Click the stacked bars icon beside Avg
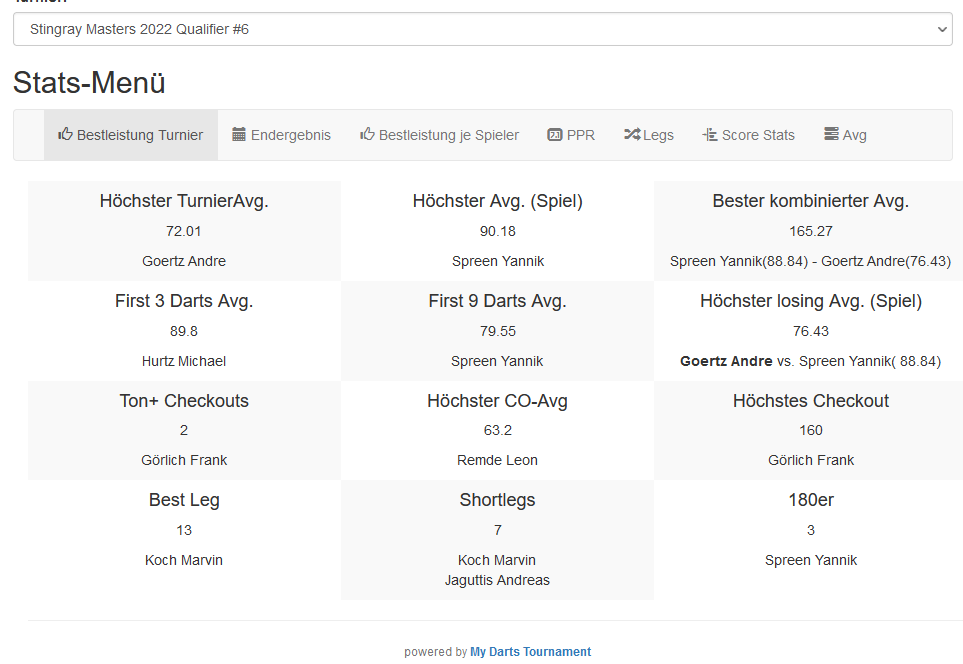This screenshot has width=963, height=664. pos(831,134)
